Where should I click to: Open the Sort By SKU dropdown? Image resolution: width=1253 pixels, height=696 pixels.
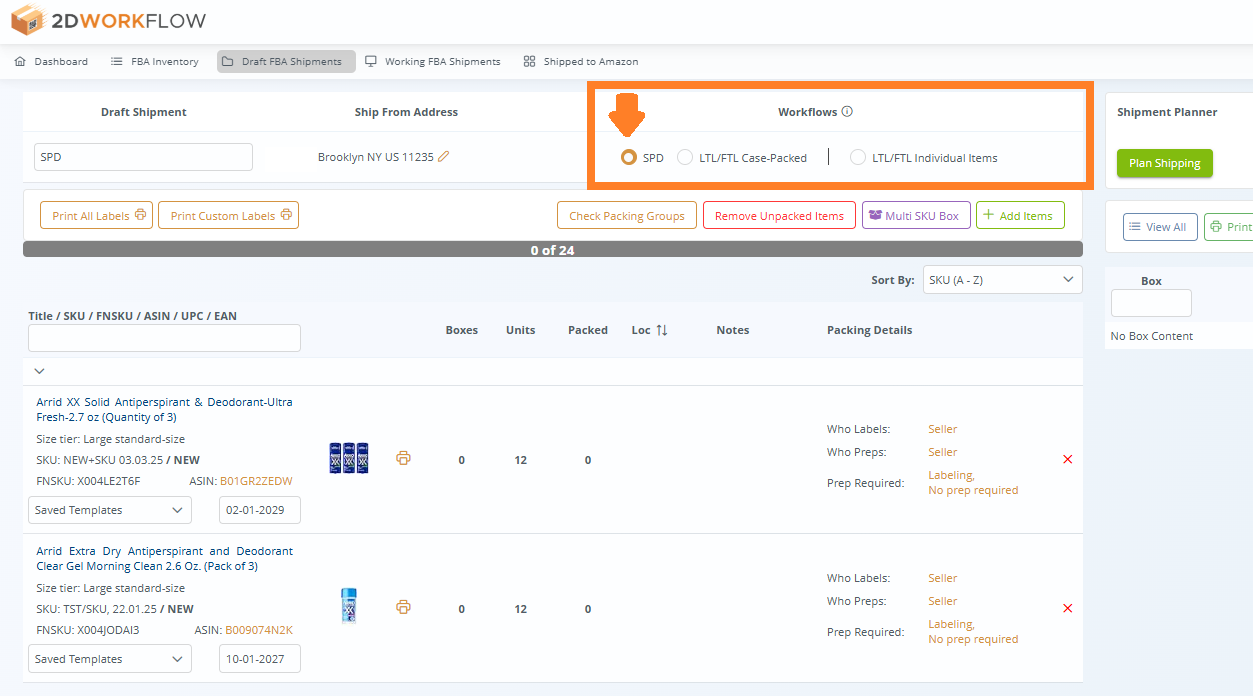pyautogui.click(x=1002, y=279)
